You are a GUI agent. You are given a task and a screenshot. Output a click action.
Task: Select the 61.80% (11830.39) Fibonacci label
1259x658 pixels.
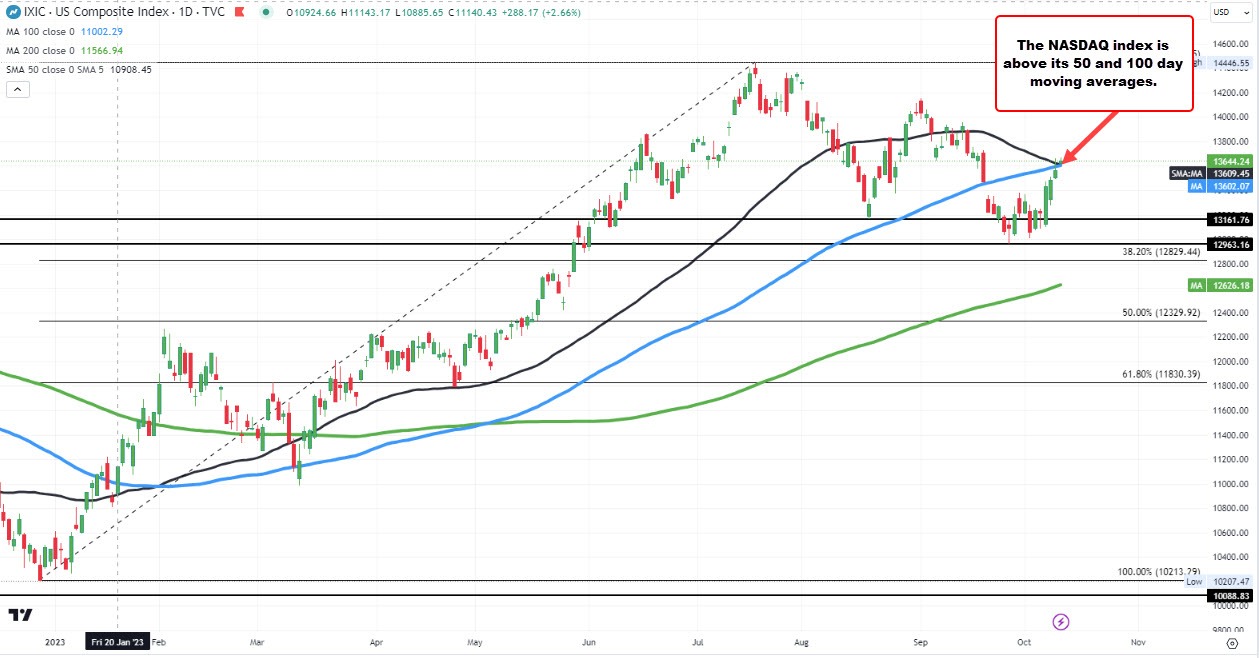(x=1160, y=374)
